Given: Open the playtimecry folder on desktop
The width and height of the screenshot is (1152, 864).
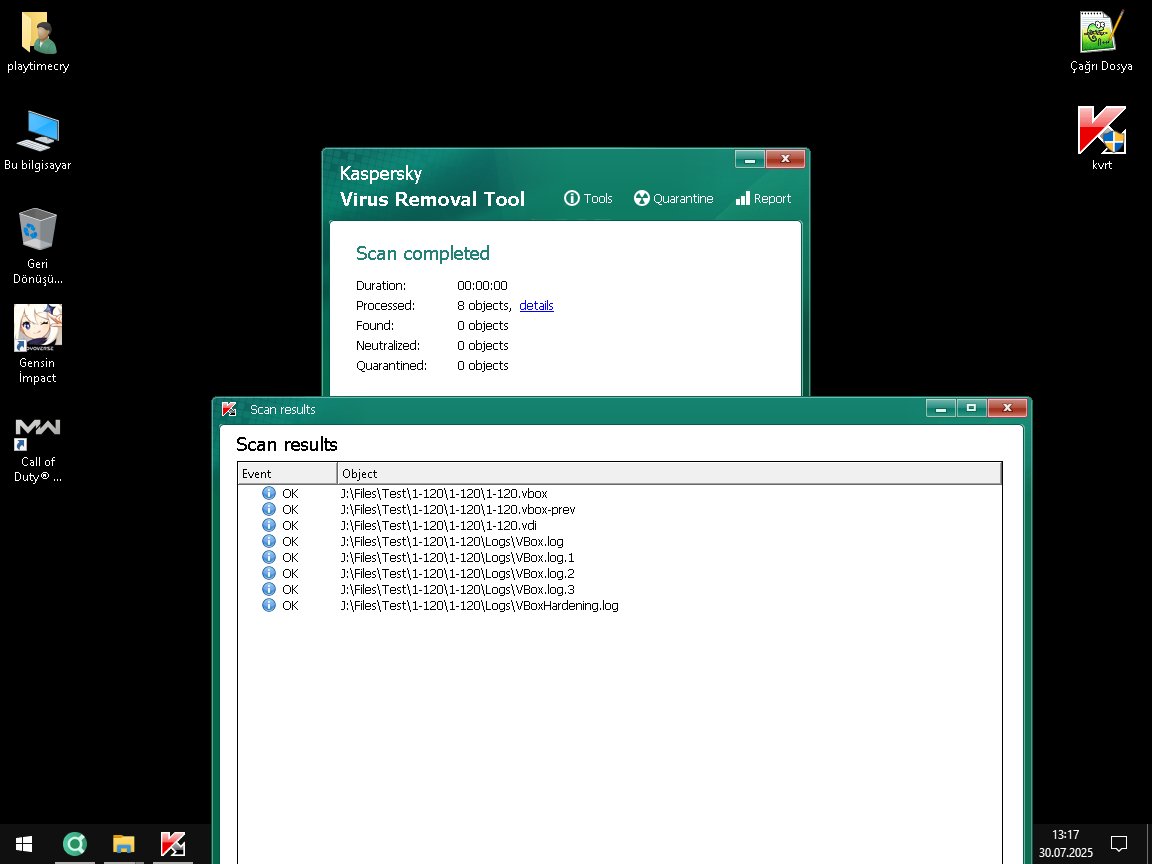Looking at the screenshot, I should [x=38, y=35].
